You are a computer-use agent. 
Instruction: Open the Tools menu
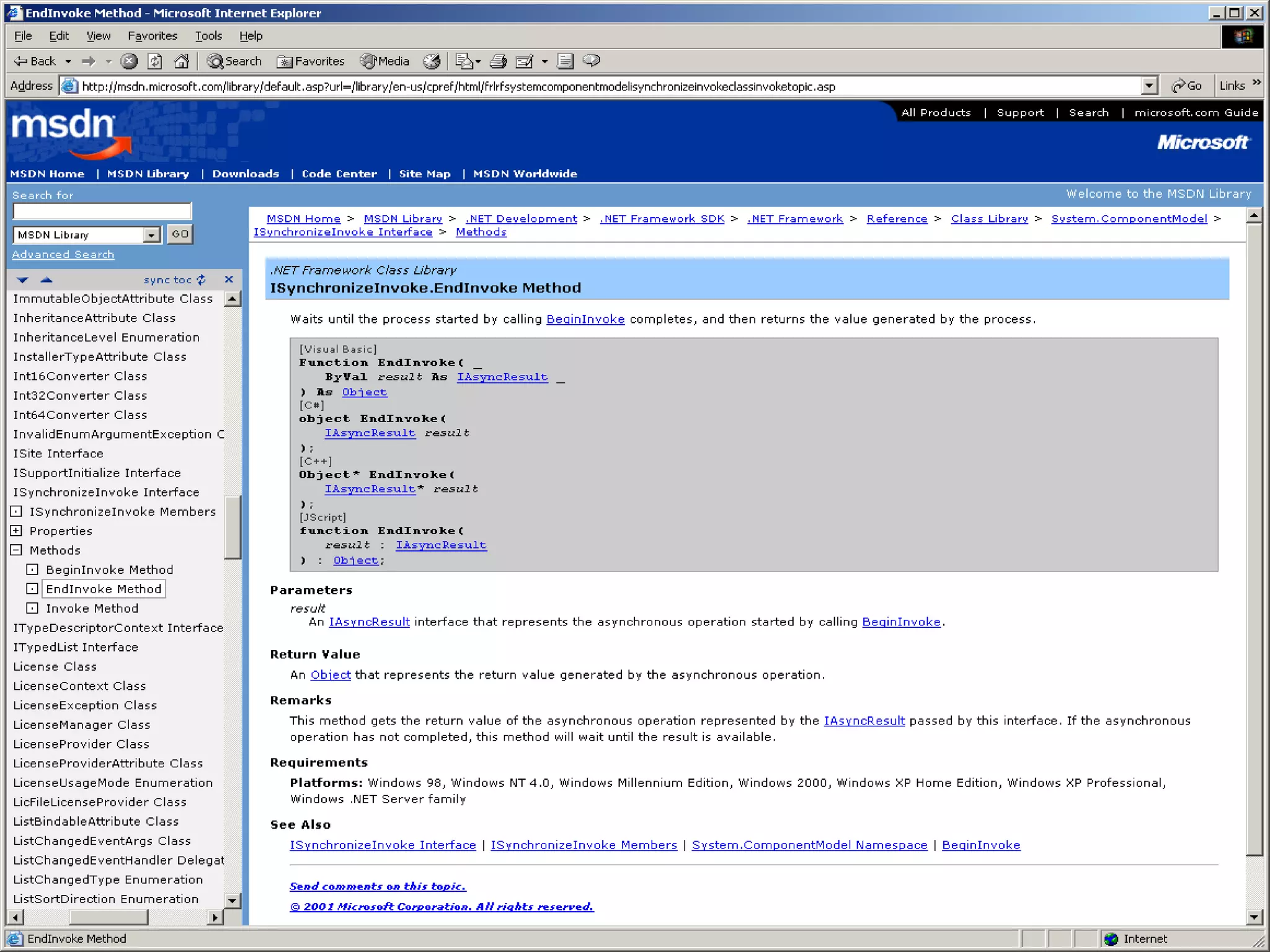[x=208, y=36]
